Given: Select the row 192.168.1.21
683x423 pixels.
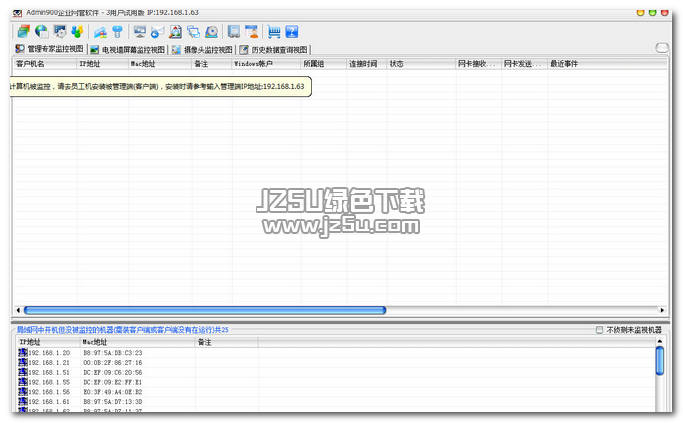Looking at the screenshot, I should click(x=335, y=362).
